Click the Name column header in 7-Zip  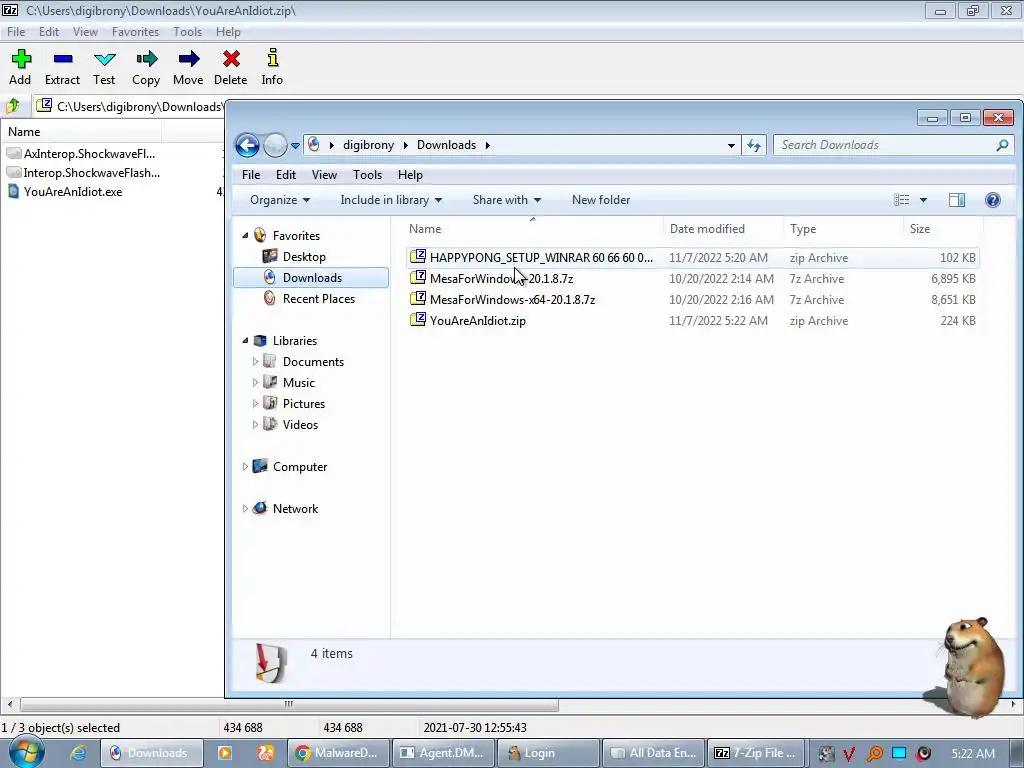[x=81, y=131]
